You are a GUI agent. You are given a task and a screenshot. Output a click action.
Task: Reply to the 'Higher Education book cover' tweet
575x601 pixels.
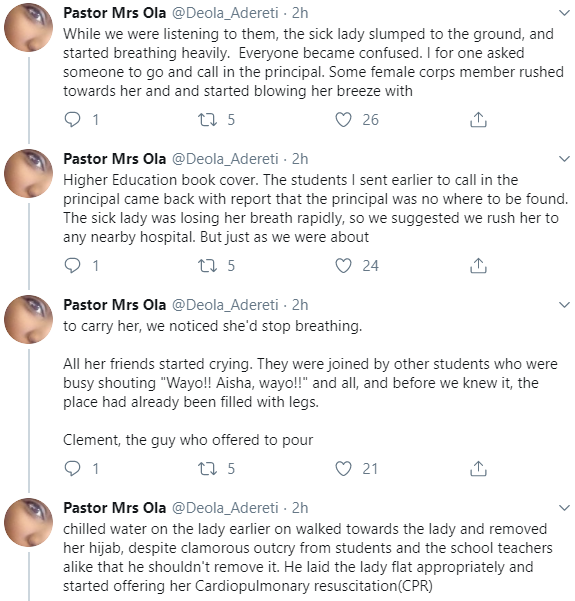click(x=72, y=266)
